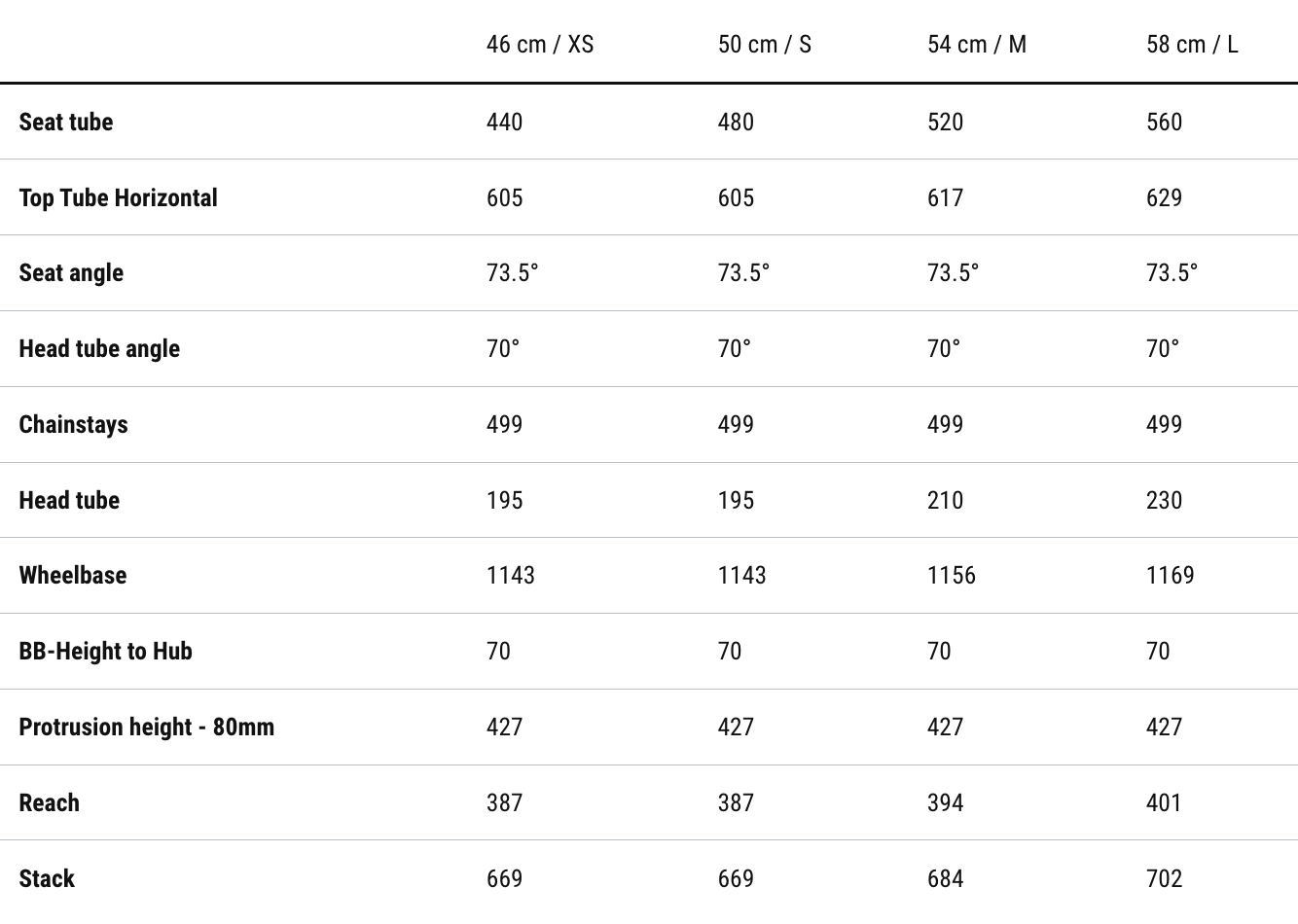This screenshot has width=1298, height=924.
Task: Click the 'Reach' row label
Action: coord(49,802)
